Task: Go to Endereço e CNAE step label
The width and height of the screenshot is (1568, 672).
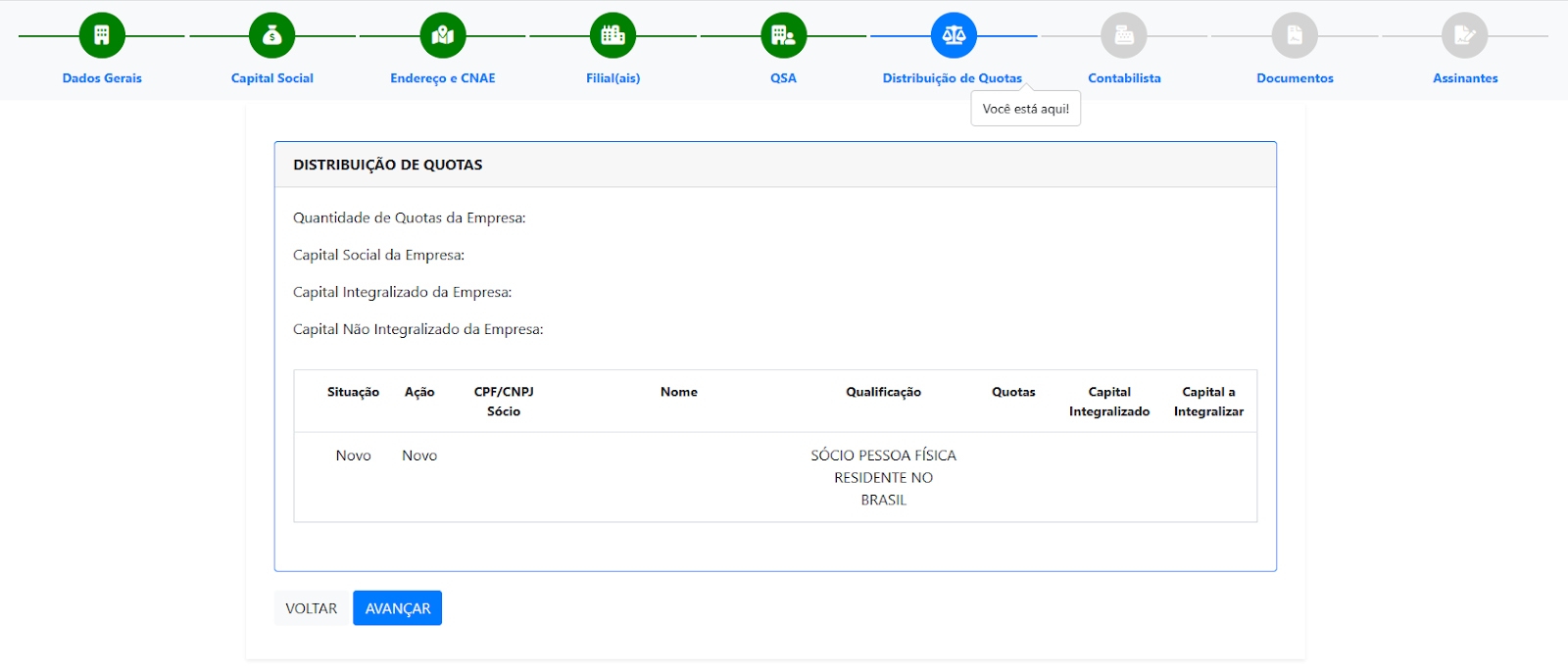Action: [x=443, y=78]
